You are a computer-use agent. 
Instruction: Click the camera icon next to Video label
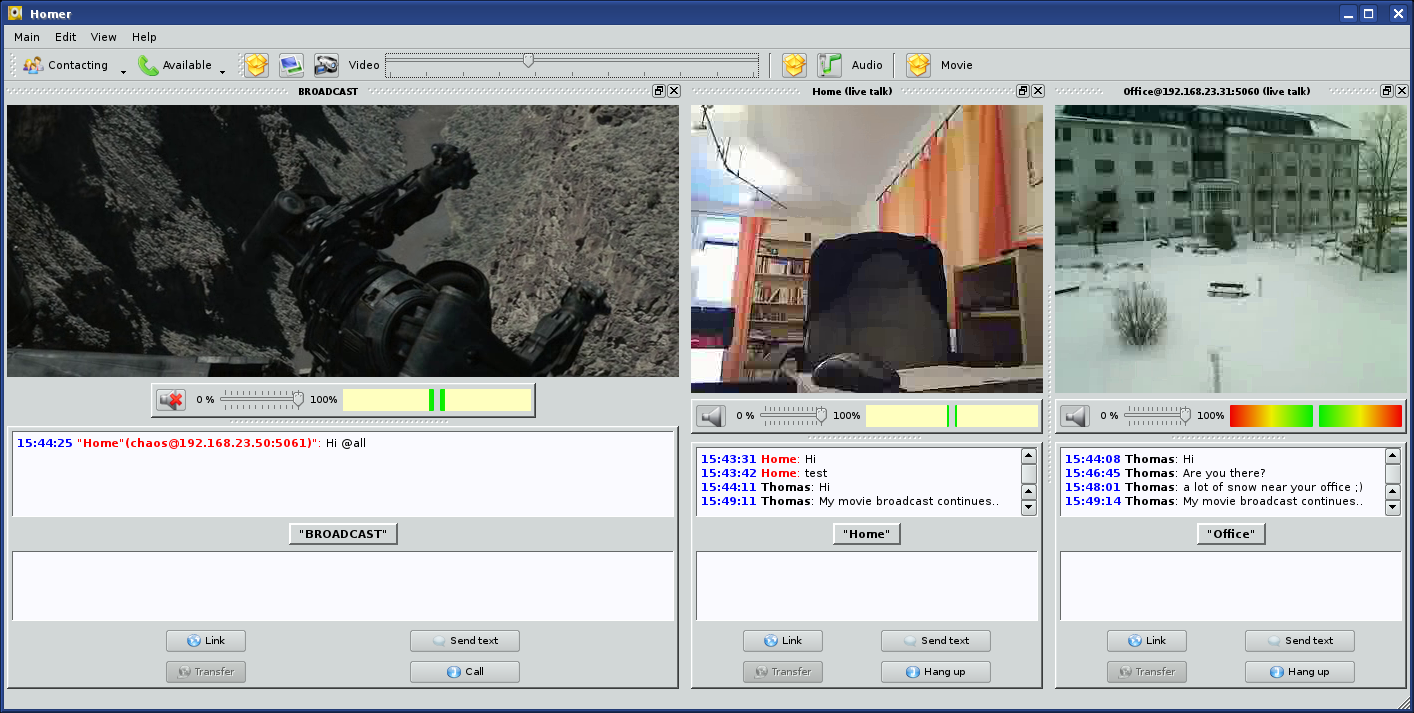point(326,65)
